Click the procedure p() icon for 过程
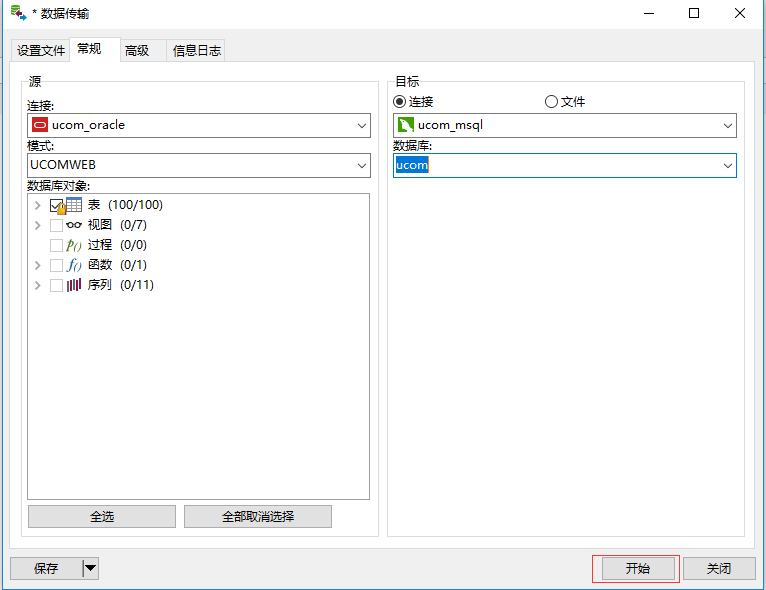The height and width of the screenshot is (590, 766). point(74,245)
